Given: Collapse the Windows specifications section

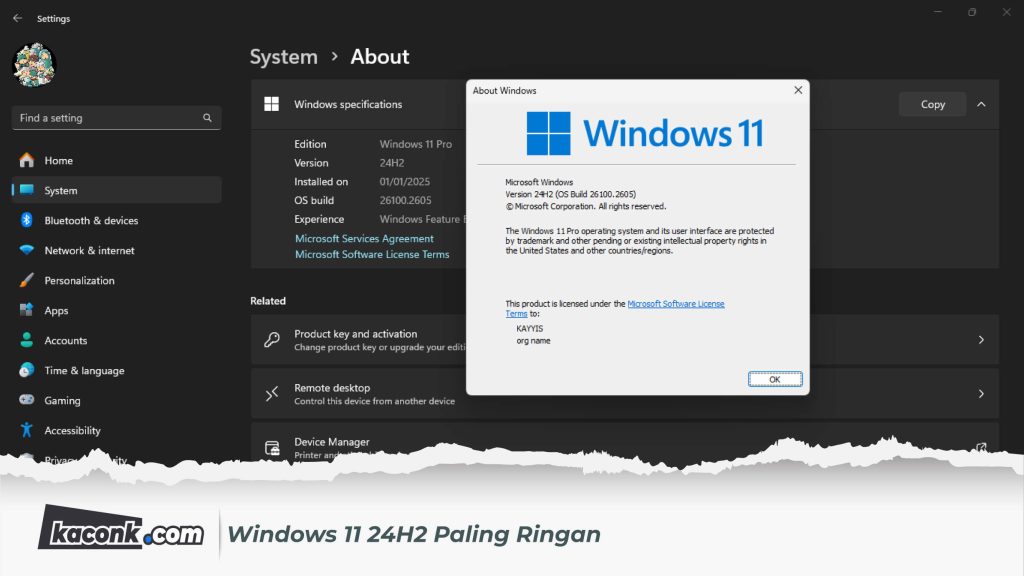Looking at the screenshot, I should pyautogui.click(x=981, y=104).
